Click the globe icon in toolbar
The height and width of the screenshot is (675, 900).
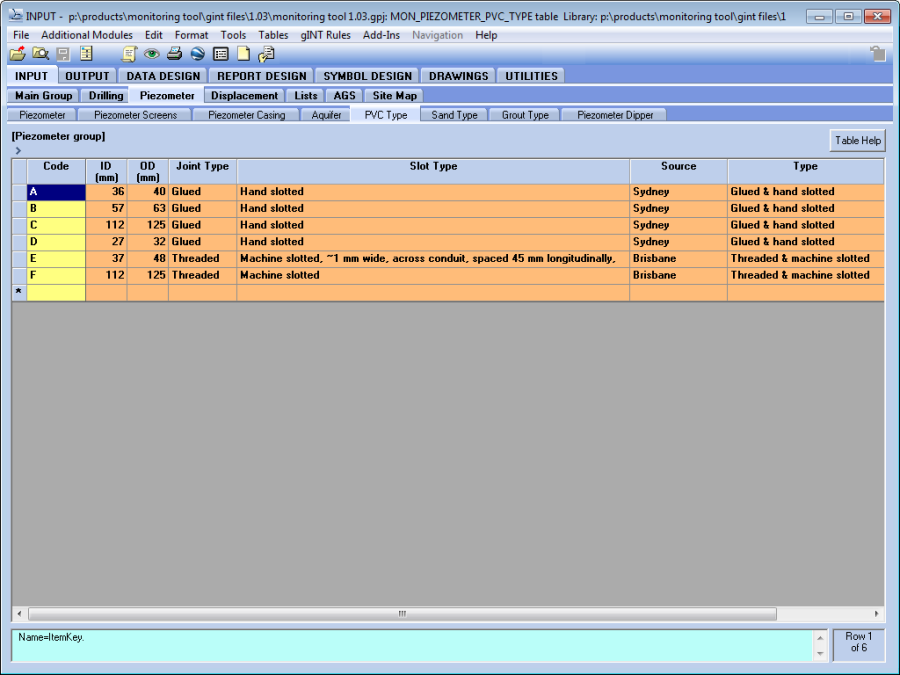197,54
